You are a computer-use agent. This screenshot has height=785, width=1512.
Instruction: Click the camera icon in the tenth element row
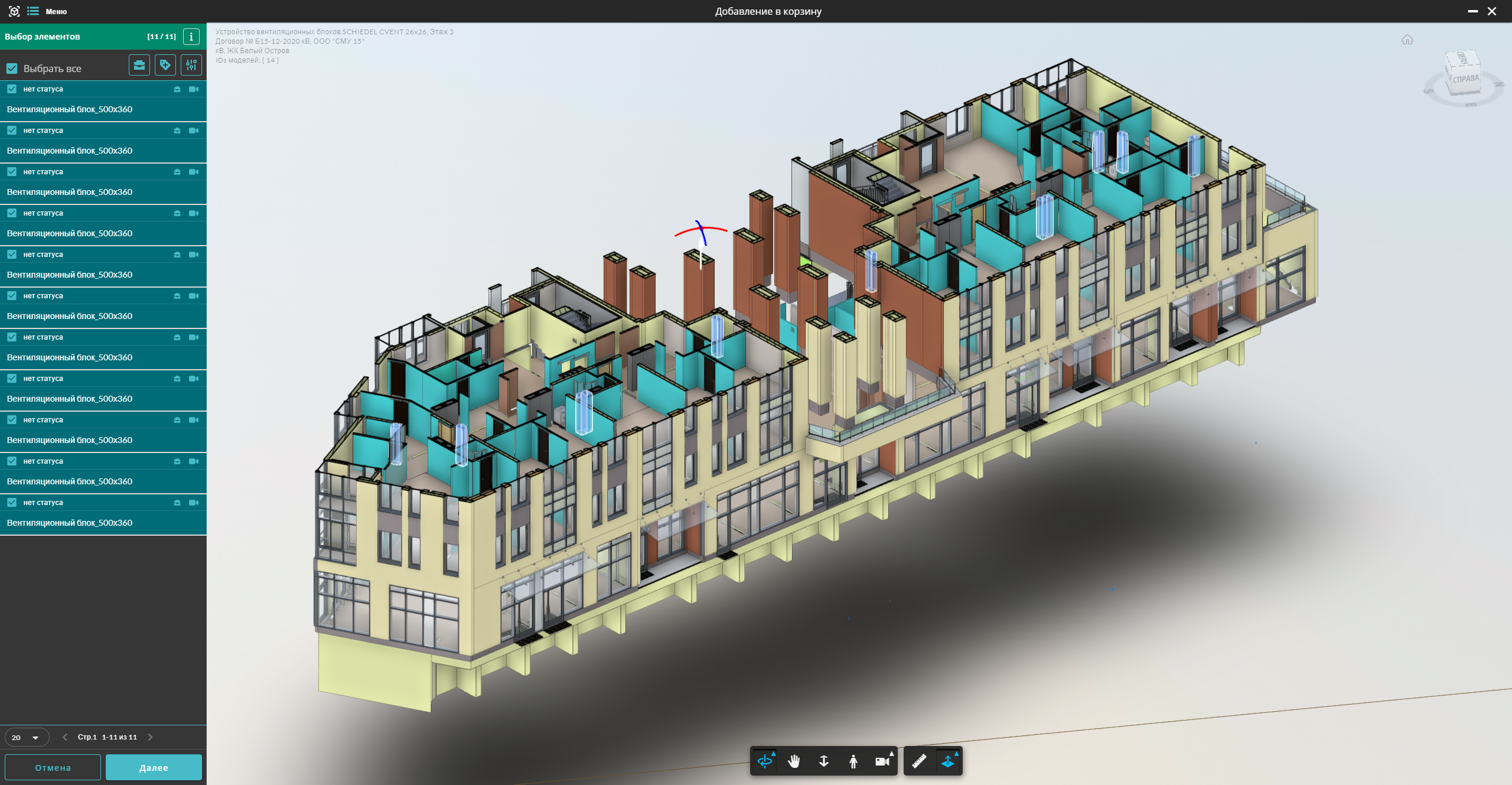[x=194, y=461]
